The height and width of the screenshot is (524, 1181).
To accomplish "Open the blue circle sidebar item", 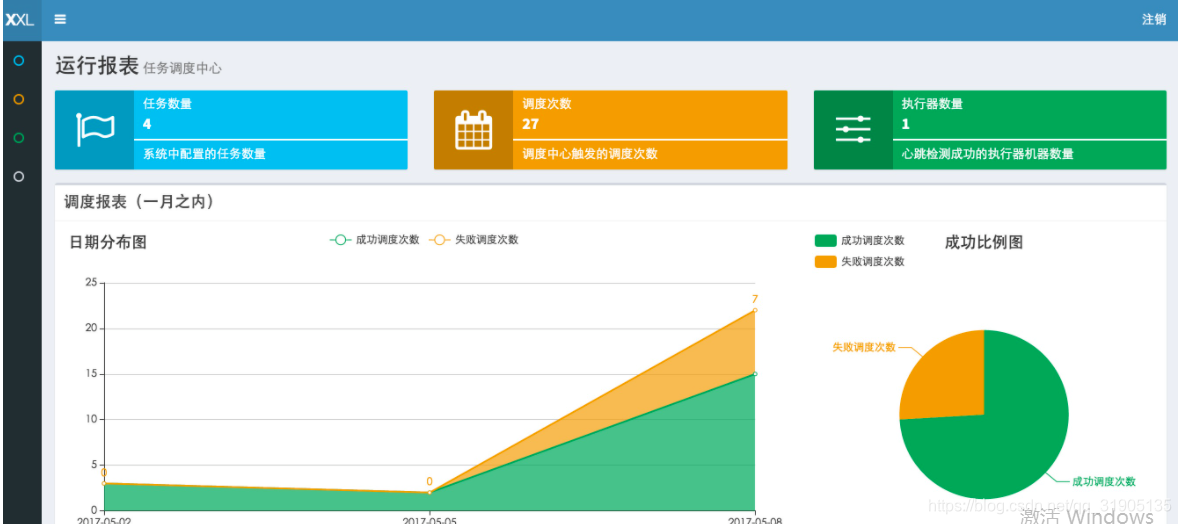I will (20, 60).
